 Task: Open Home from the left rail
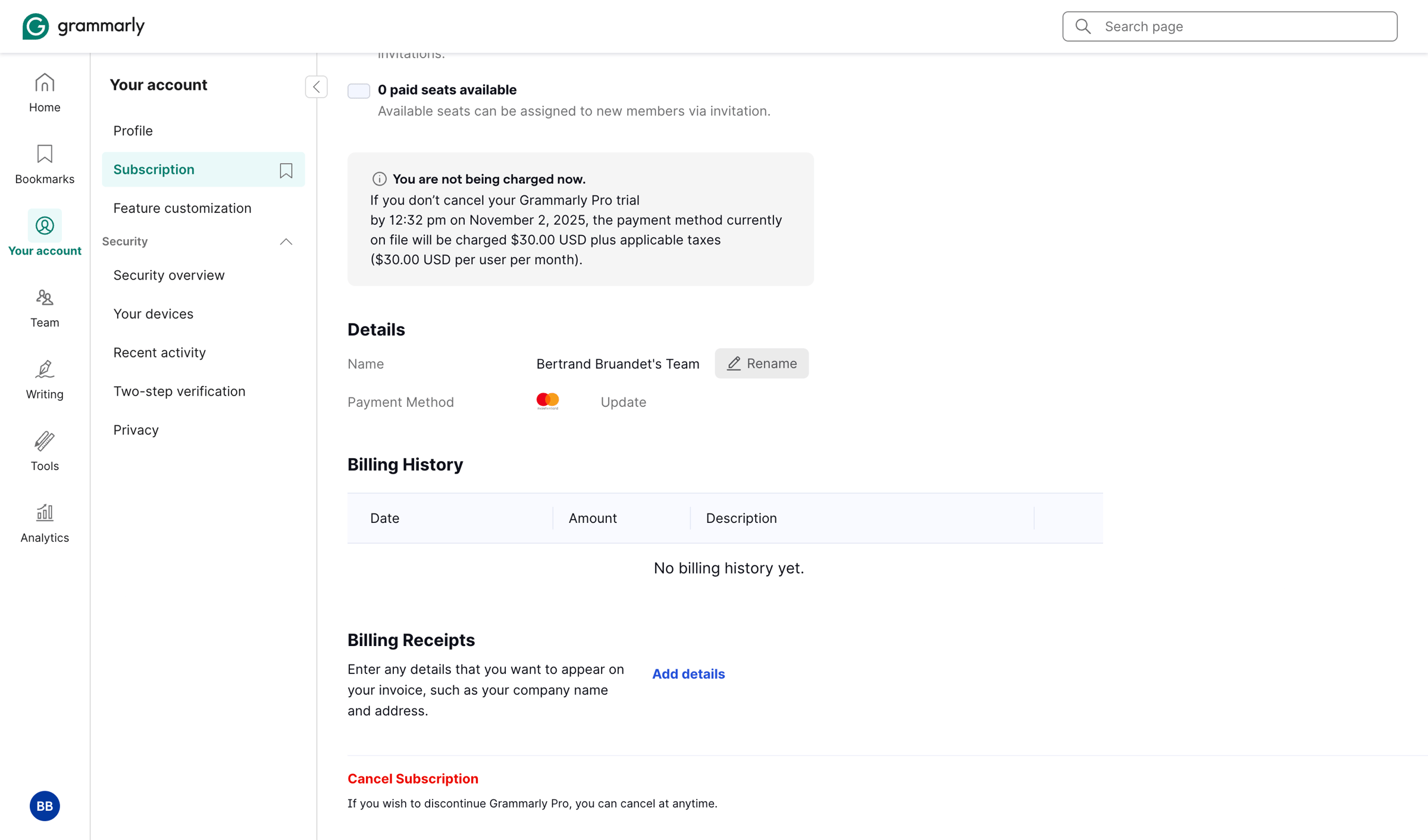45,93
